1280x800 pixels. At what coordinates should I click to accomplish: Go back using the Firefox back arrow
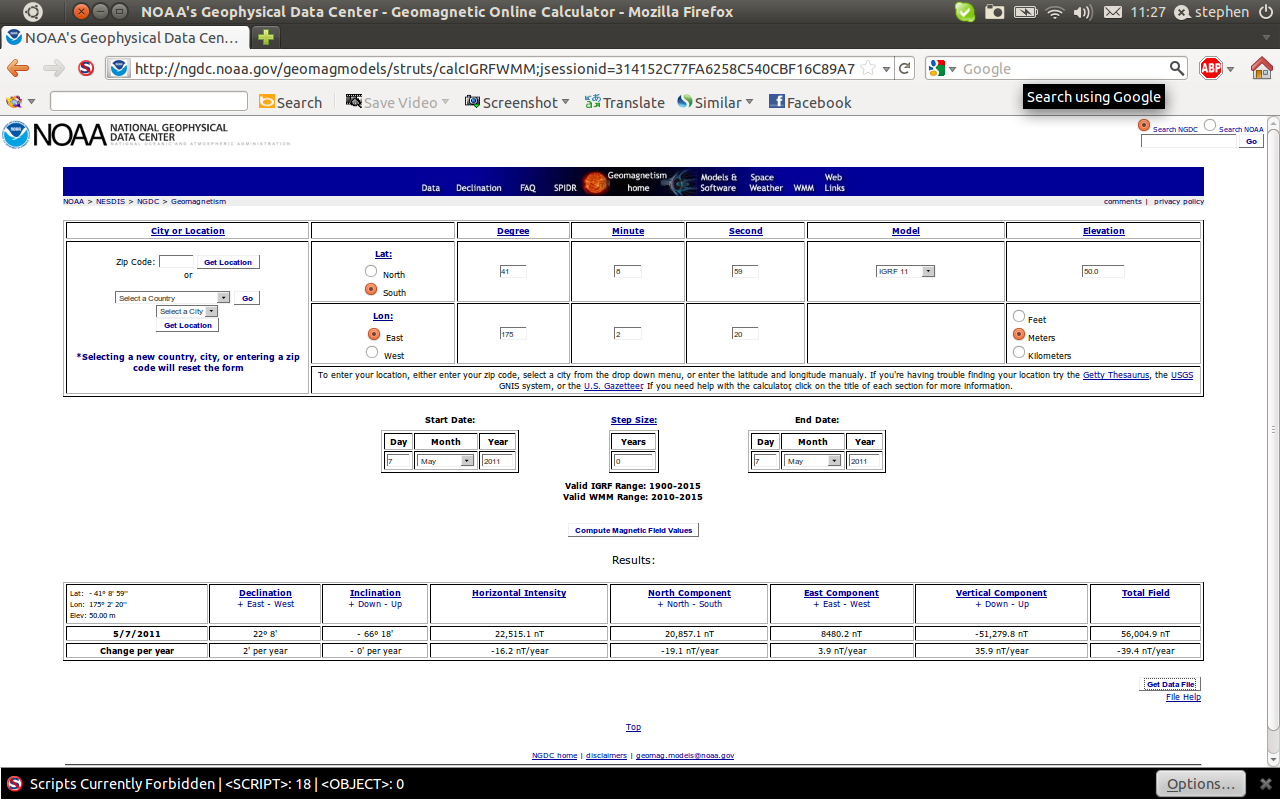pos(18,69)
